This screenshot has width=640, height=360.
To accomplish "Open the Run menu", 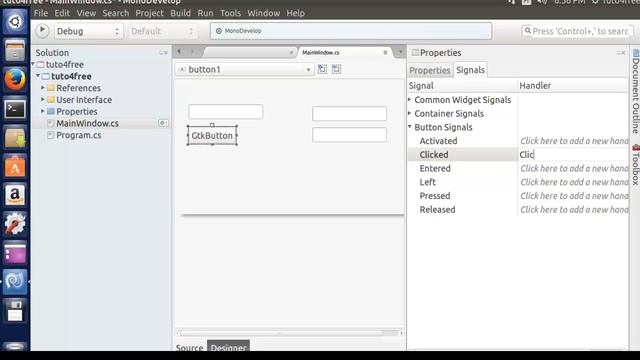I will coord(205,13).
